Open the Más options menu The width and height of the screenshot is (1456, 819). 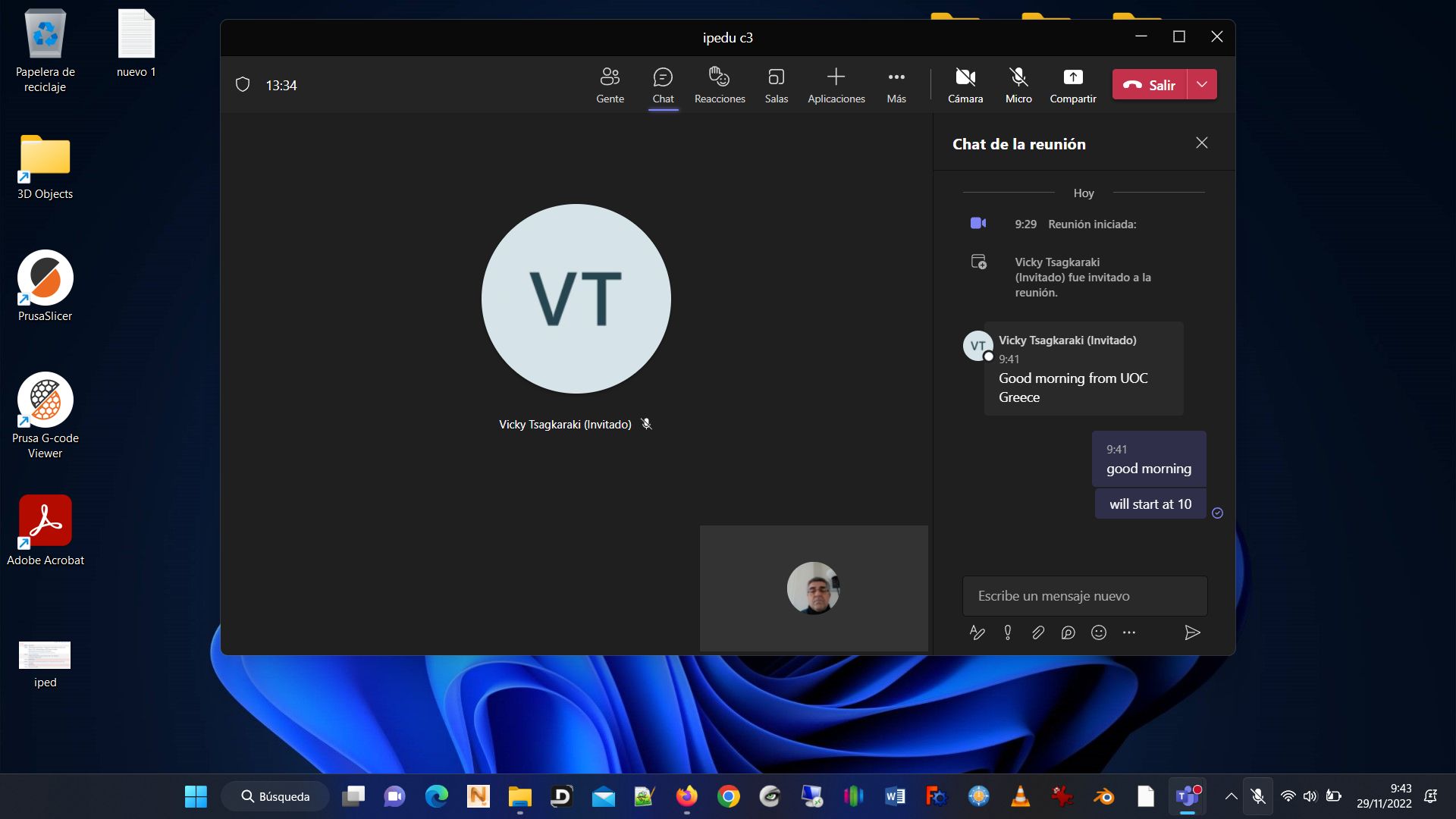coord(896,85)
